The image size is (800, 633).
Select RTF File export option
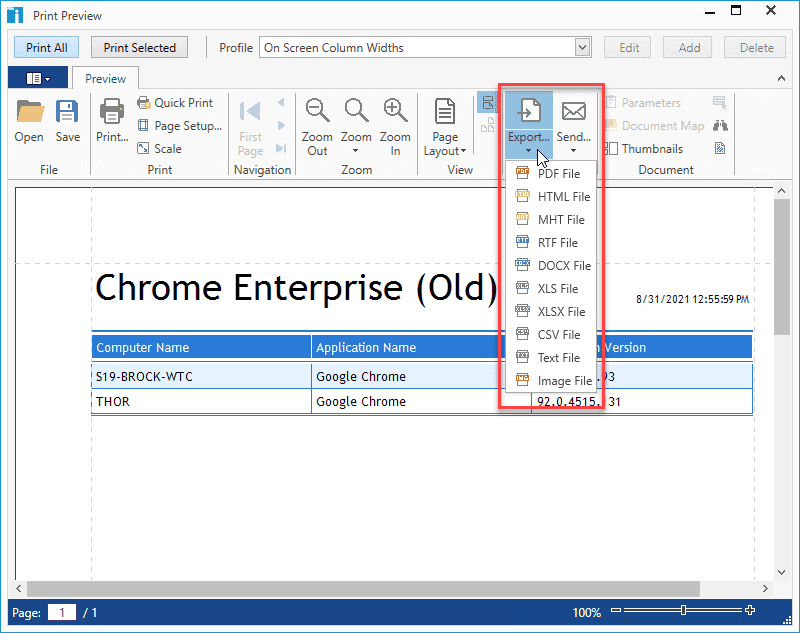[x=551, y=242]
